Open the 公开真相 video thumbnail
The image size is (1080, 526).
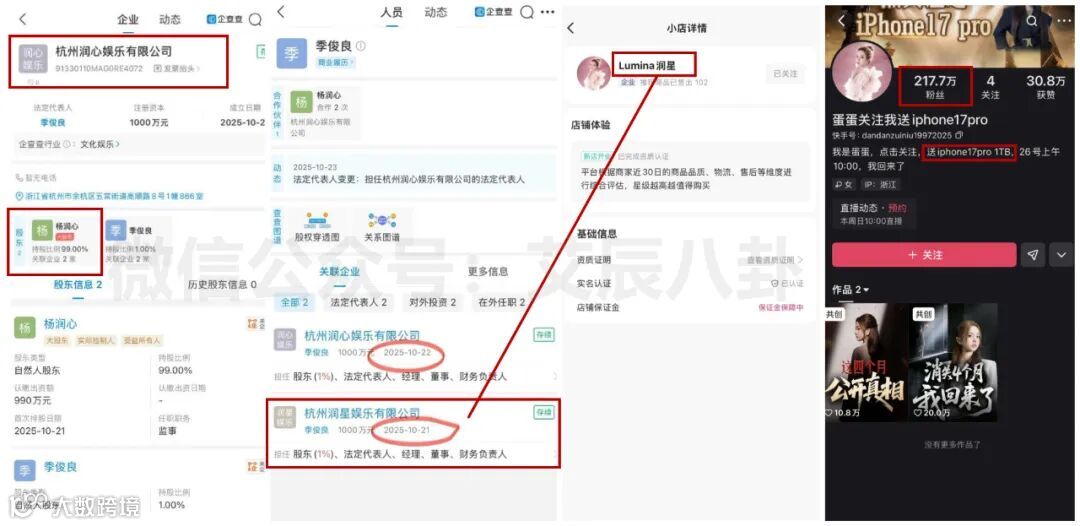pos(866,362)
